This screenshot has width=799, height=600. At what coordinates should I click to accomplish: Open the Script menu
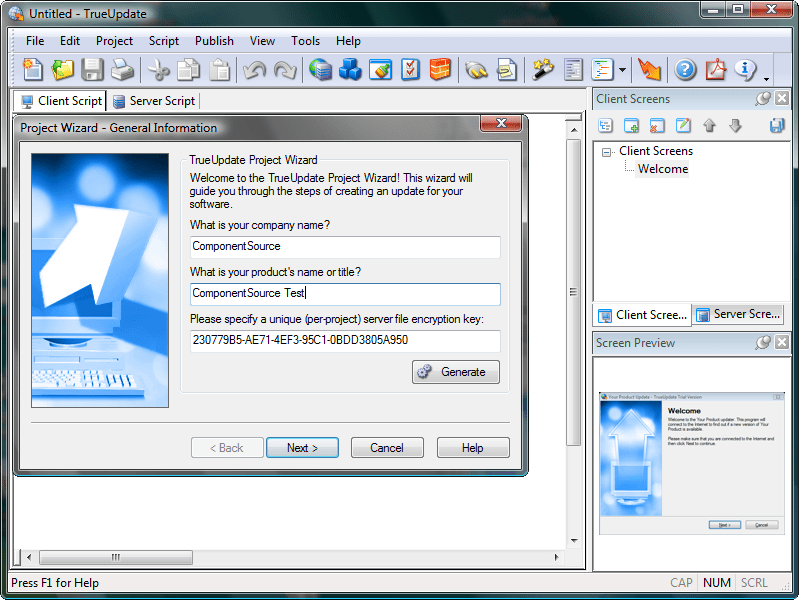[164, 41]
